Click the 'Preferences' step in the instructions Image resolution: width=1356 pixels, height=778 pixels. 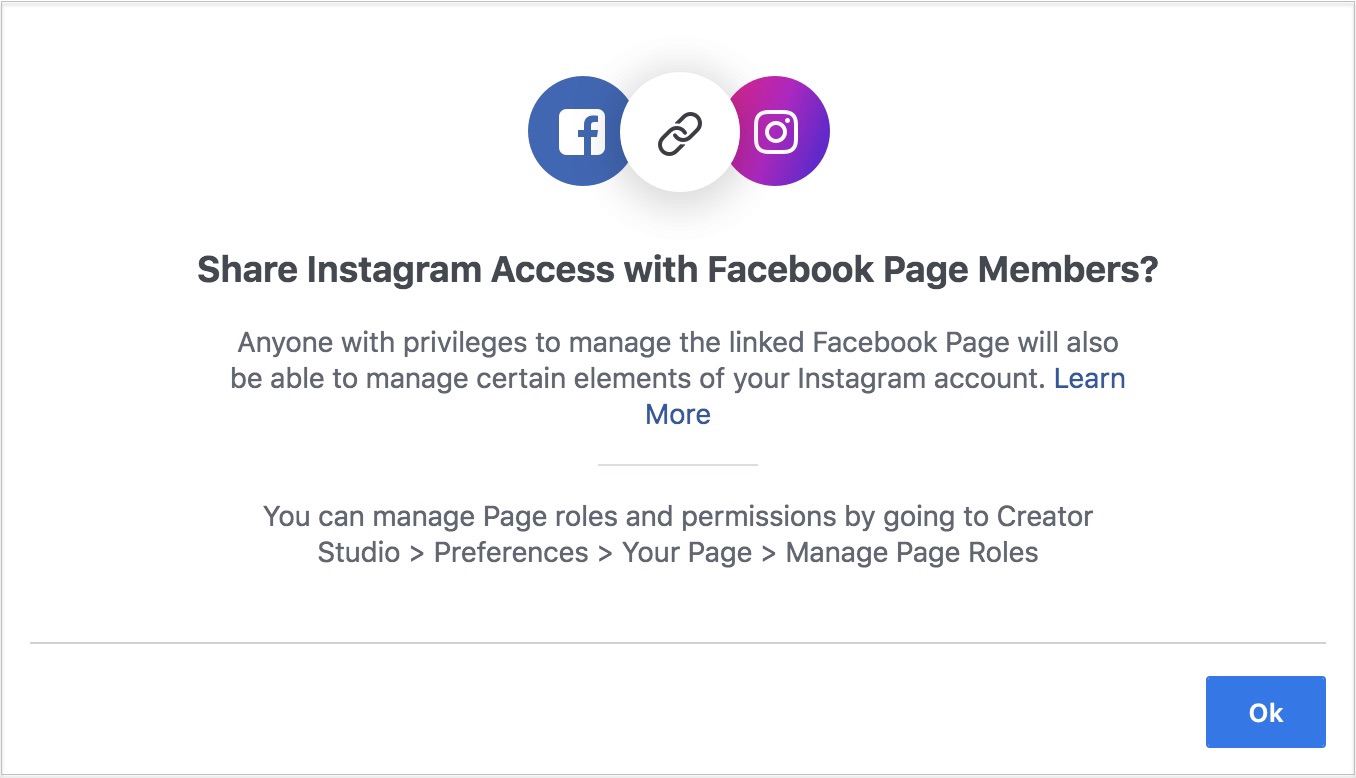coord(510,552)
